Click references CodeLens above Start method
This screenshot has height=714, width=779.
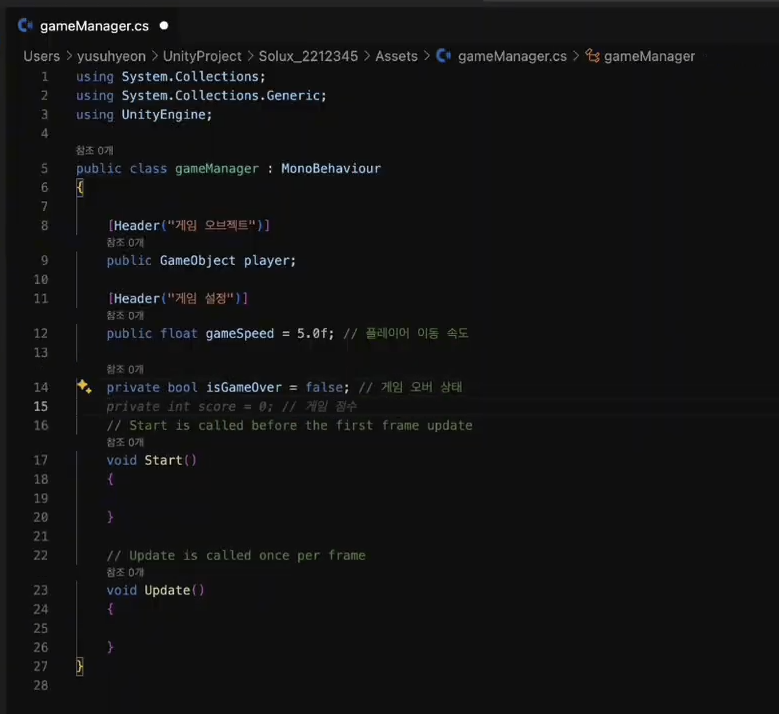point(125,442)
